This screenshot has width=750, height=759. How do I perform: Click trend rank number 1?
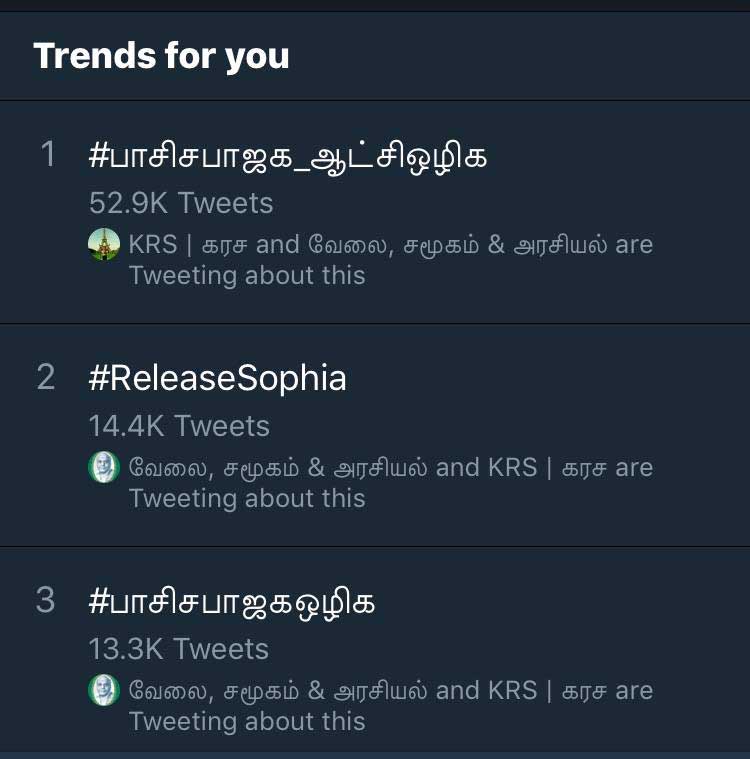[x=48, y=154]
